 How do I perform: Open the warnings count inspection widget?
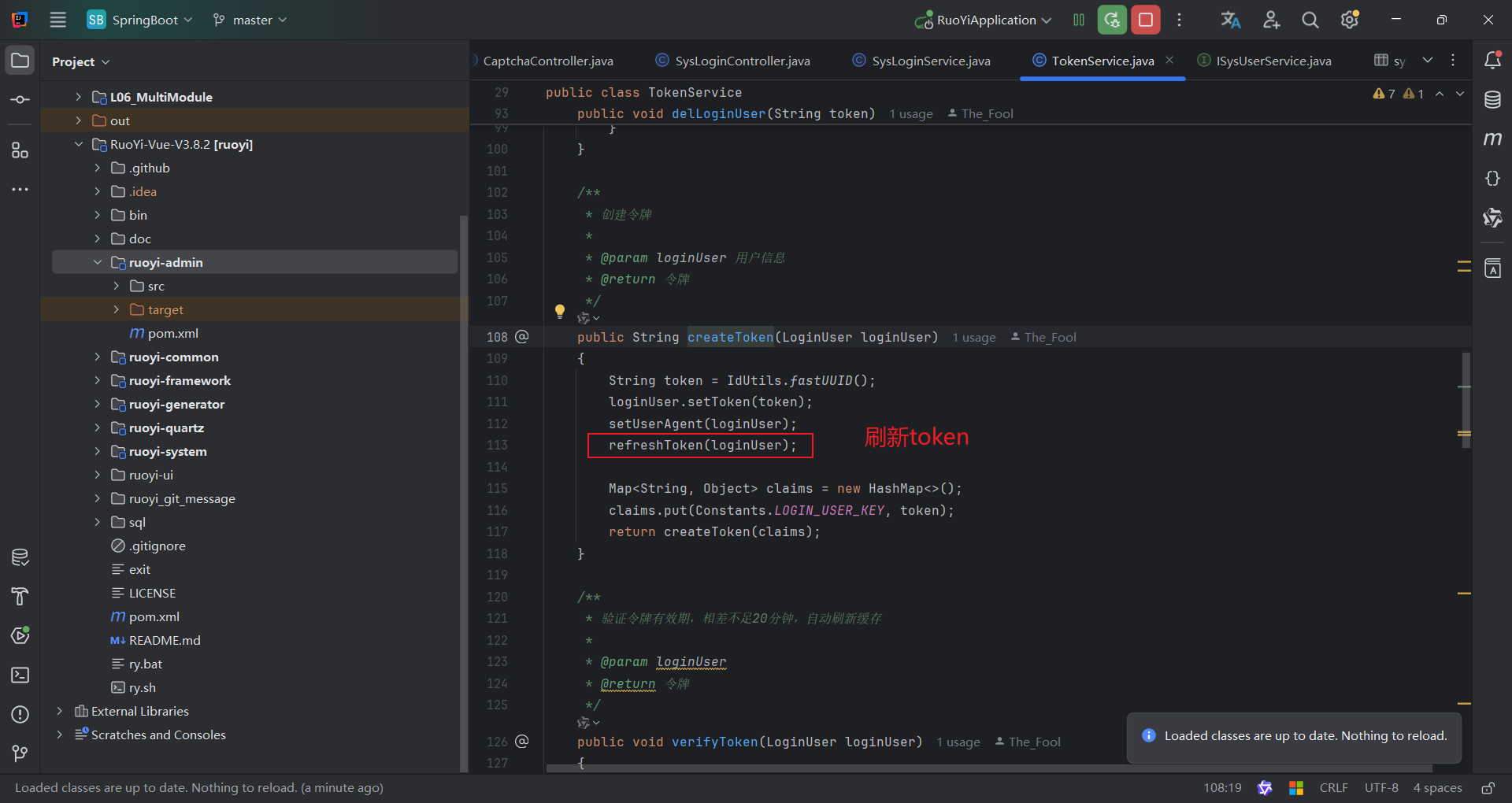click(x=1398, y=94)
